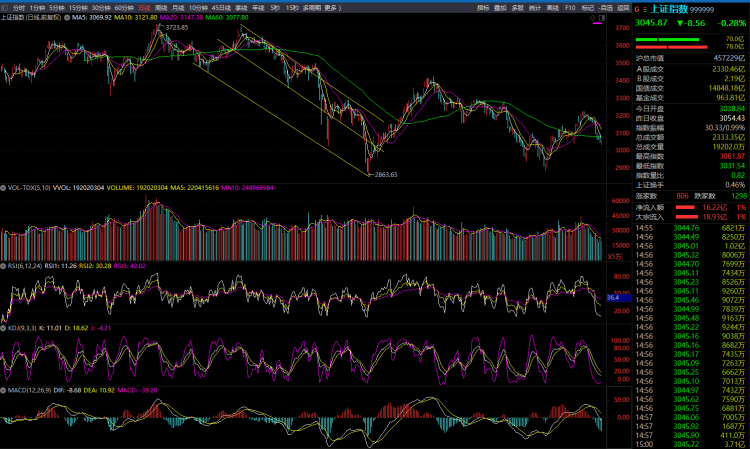Toggle the 多股 multi-stock view
This screenshot has height=449, width=750.
[518, 7]
